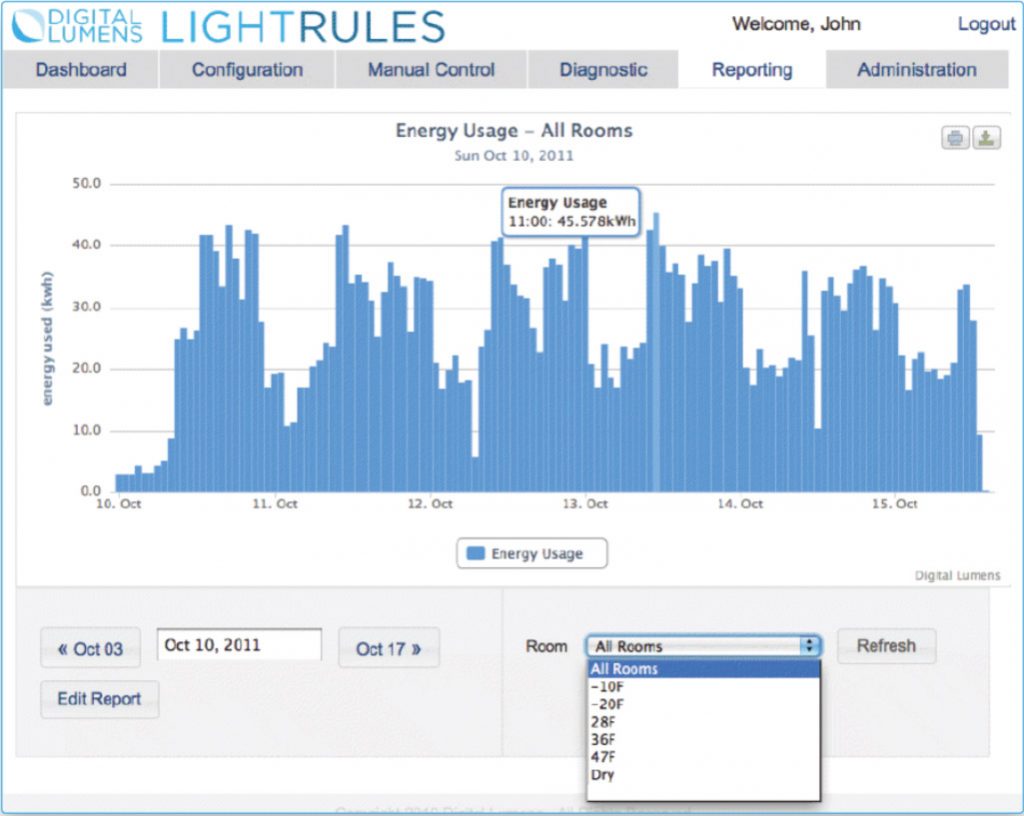Click the Digital Lumens logo
This screenshot has width=1024, height=816.
[x=78, y=27]
